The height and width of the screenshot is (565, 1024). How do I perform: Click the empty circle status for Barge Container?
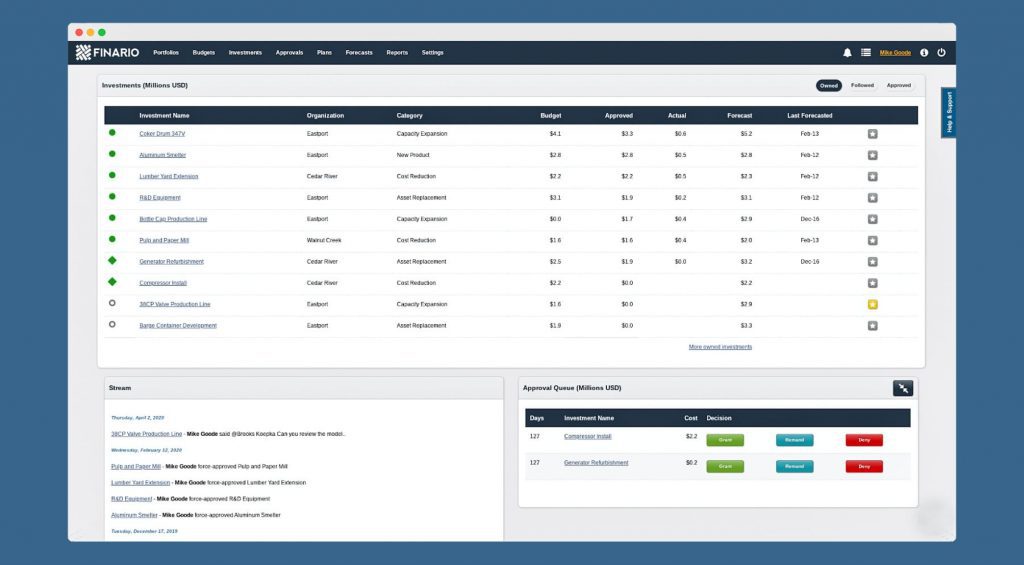(112, 325)
